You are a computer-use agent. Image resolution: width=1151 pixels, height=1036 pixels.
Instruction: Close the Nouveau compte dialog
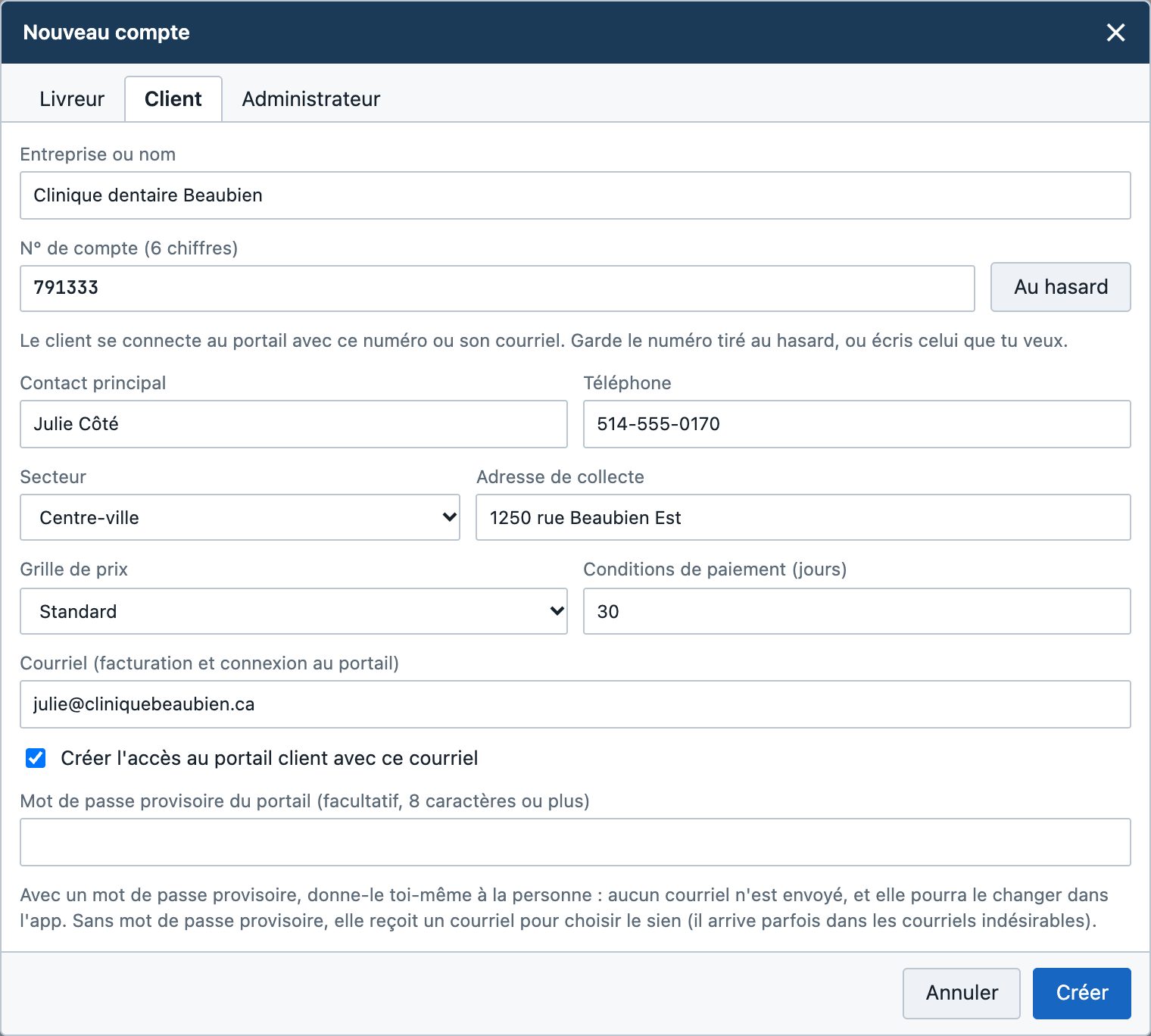click(x=1115, y=33)
